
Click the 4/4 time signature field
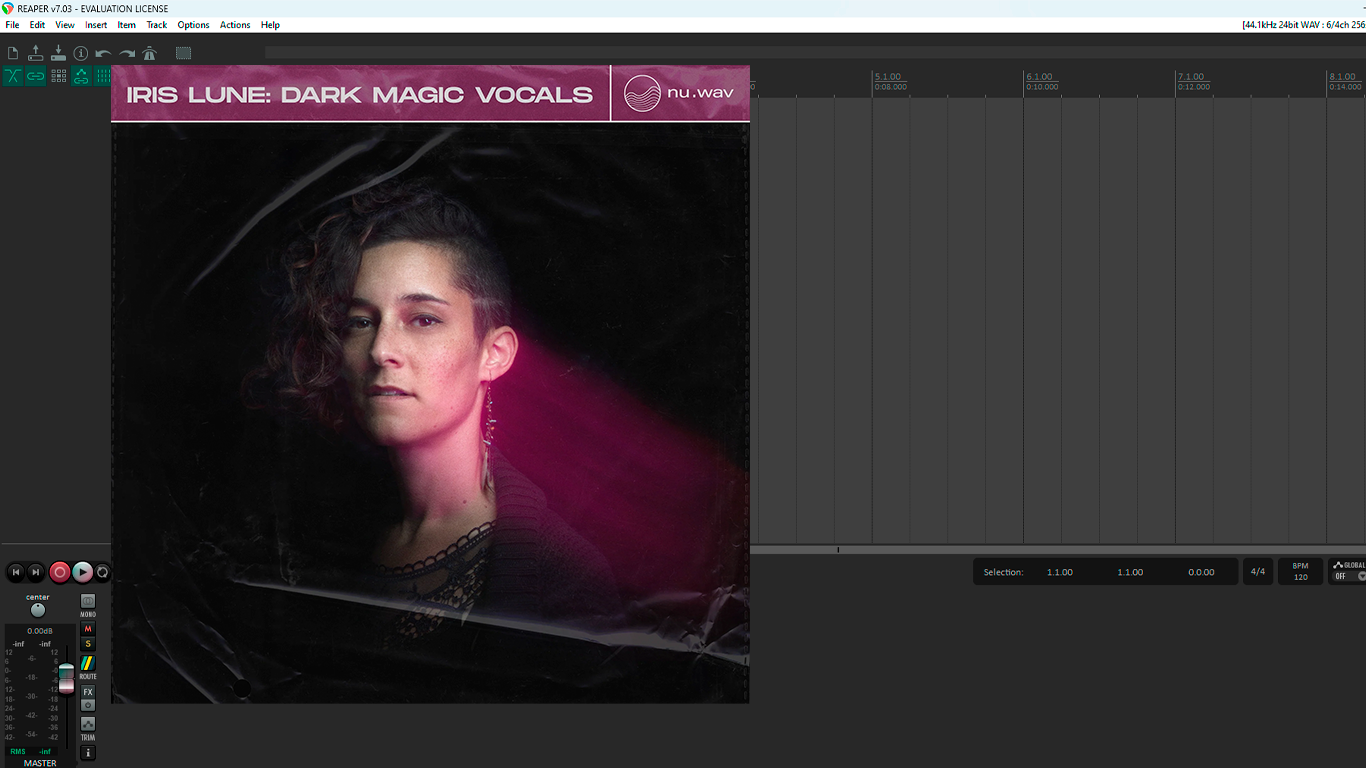coord(1258,572)
